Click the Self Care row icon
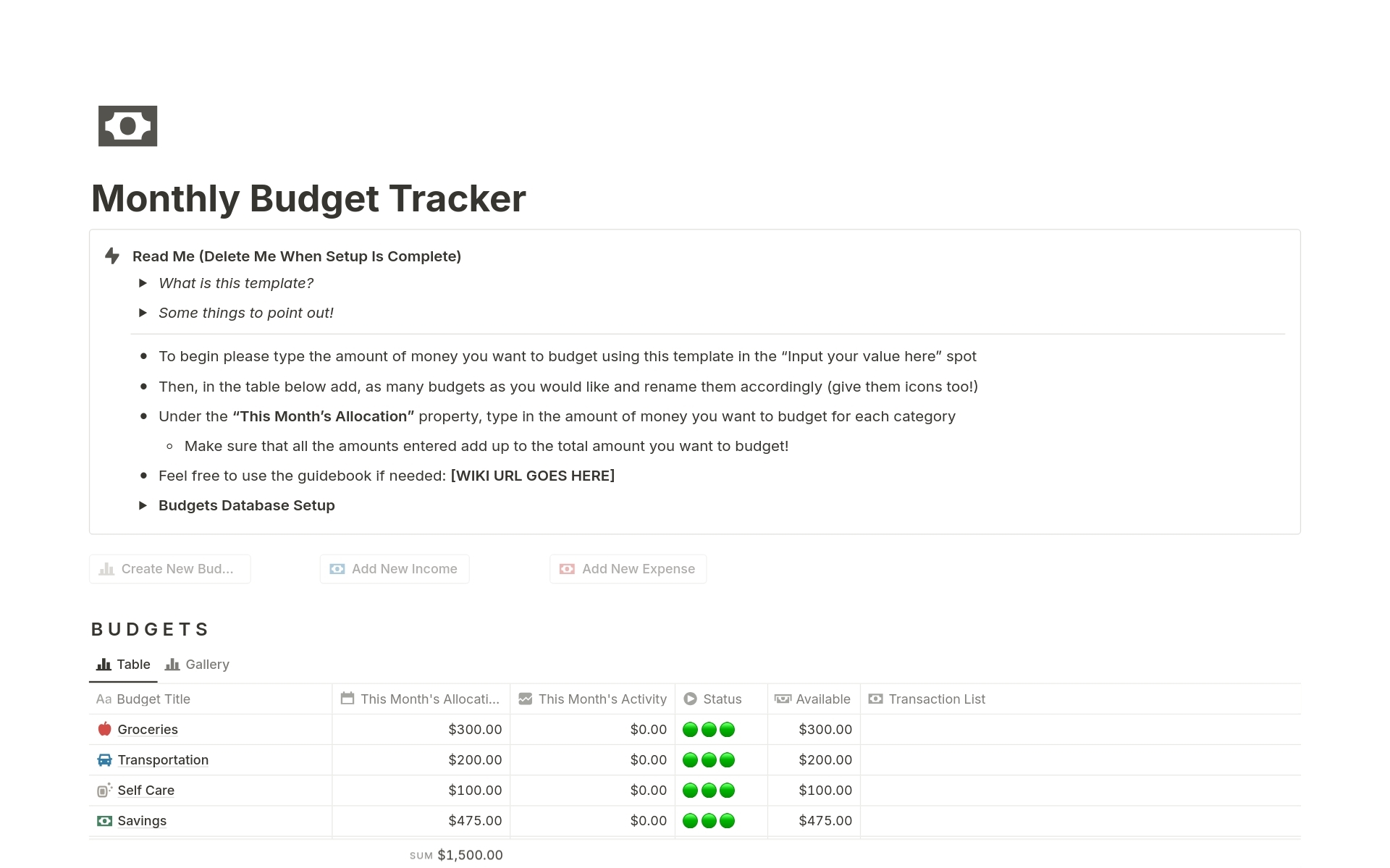 point(104,790)
